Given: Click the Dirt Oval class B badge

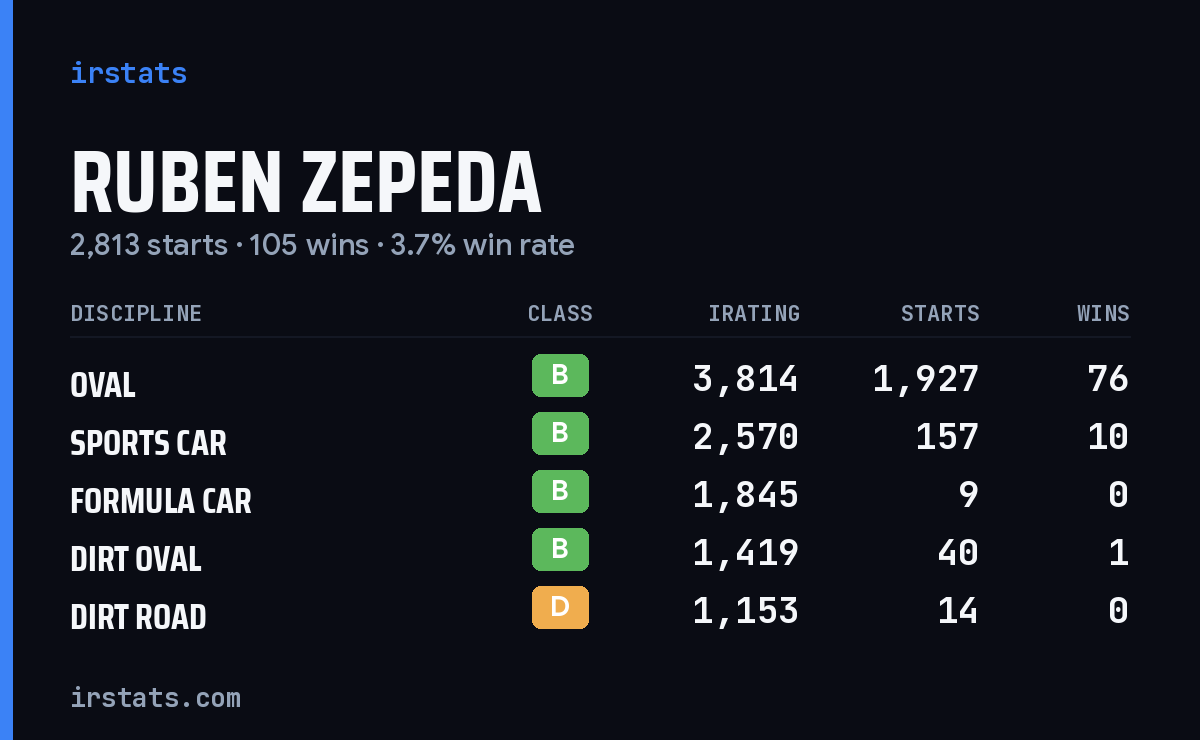Looking at the screenshot, I should point(560,550).
